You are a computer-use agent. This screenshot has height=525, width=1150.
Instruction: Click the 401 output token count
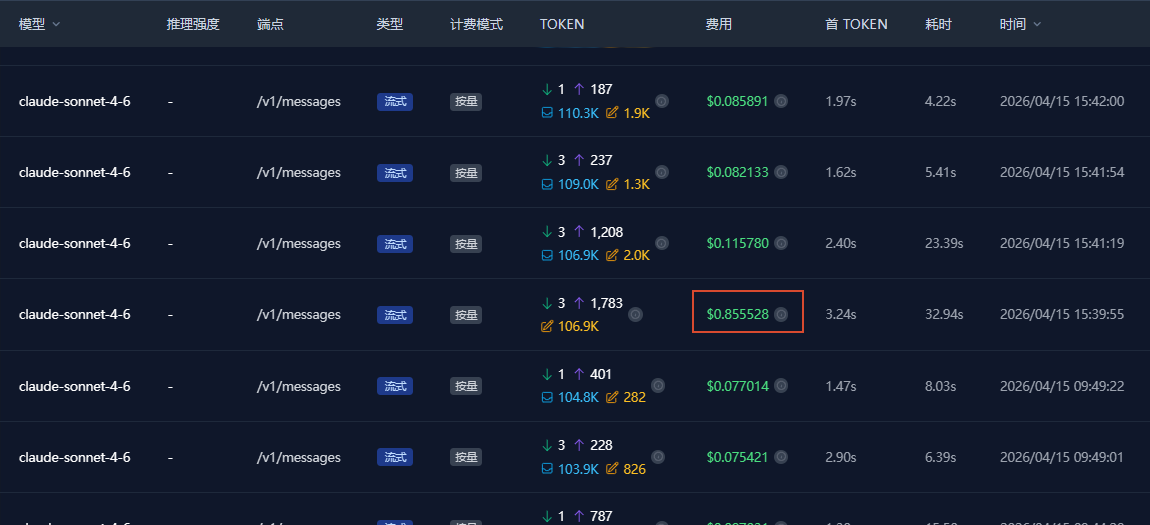601,374
